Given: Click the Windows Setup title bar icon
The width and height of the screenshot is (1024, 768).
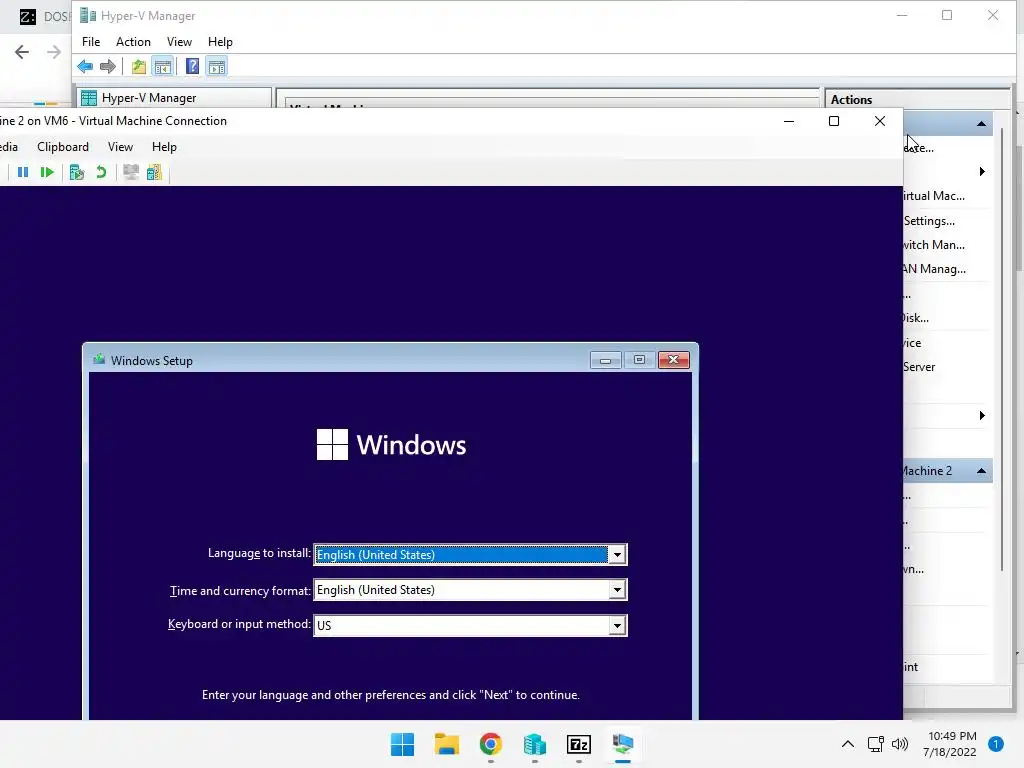Looking at the screenshot, I should pos(99,360).
